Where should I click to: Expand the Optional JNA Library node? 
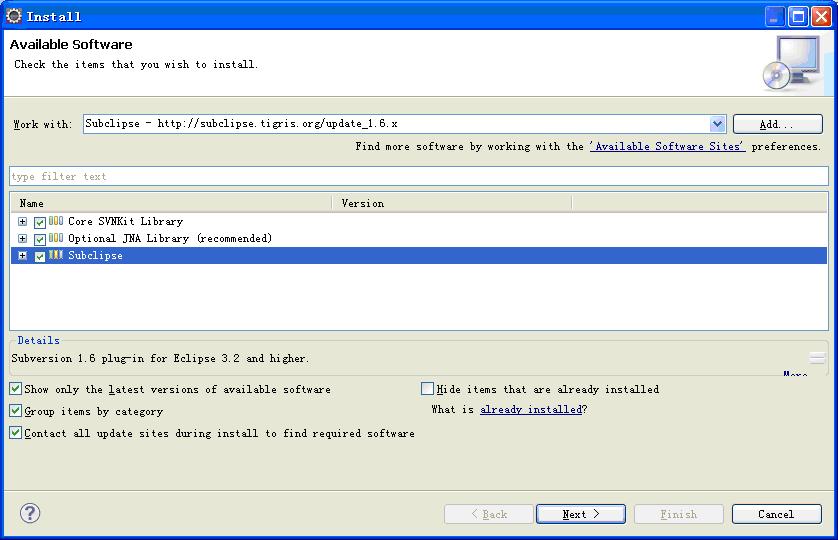point(22,238)
